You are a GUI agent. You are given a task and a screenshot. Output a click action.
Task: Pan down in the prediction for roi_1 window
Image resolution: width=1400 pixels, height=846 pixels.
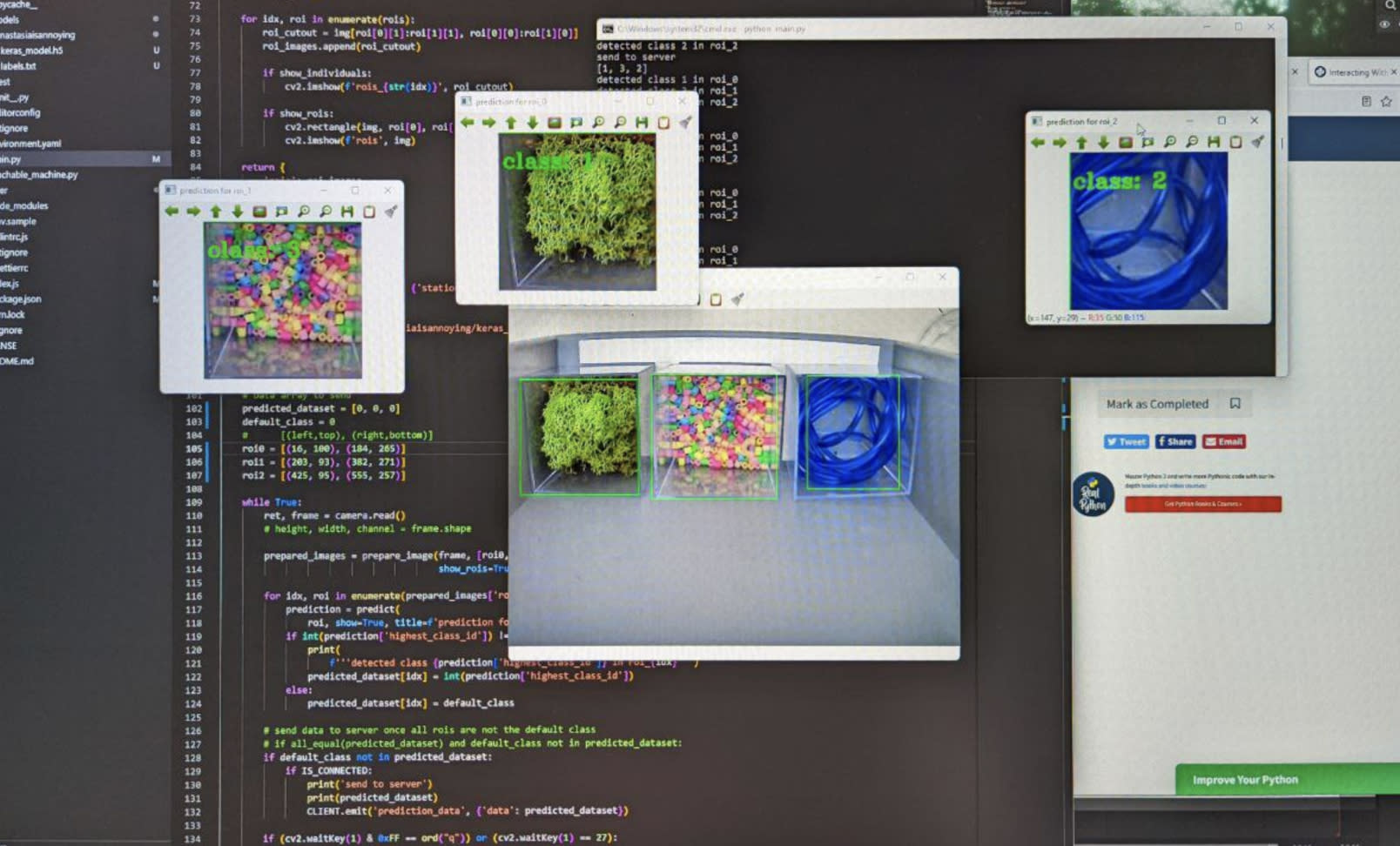(x=237, y=211)
